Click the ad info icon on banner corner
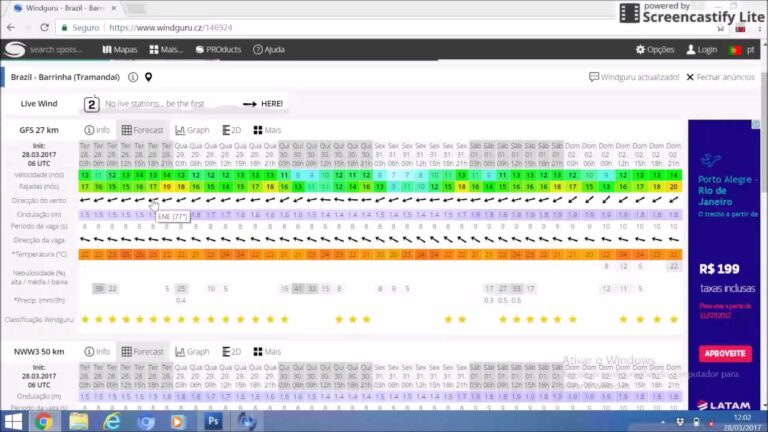The width and height of the screenshot is (768, 432). point(756,124)
